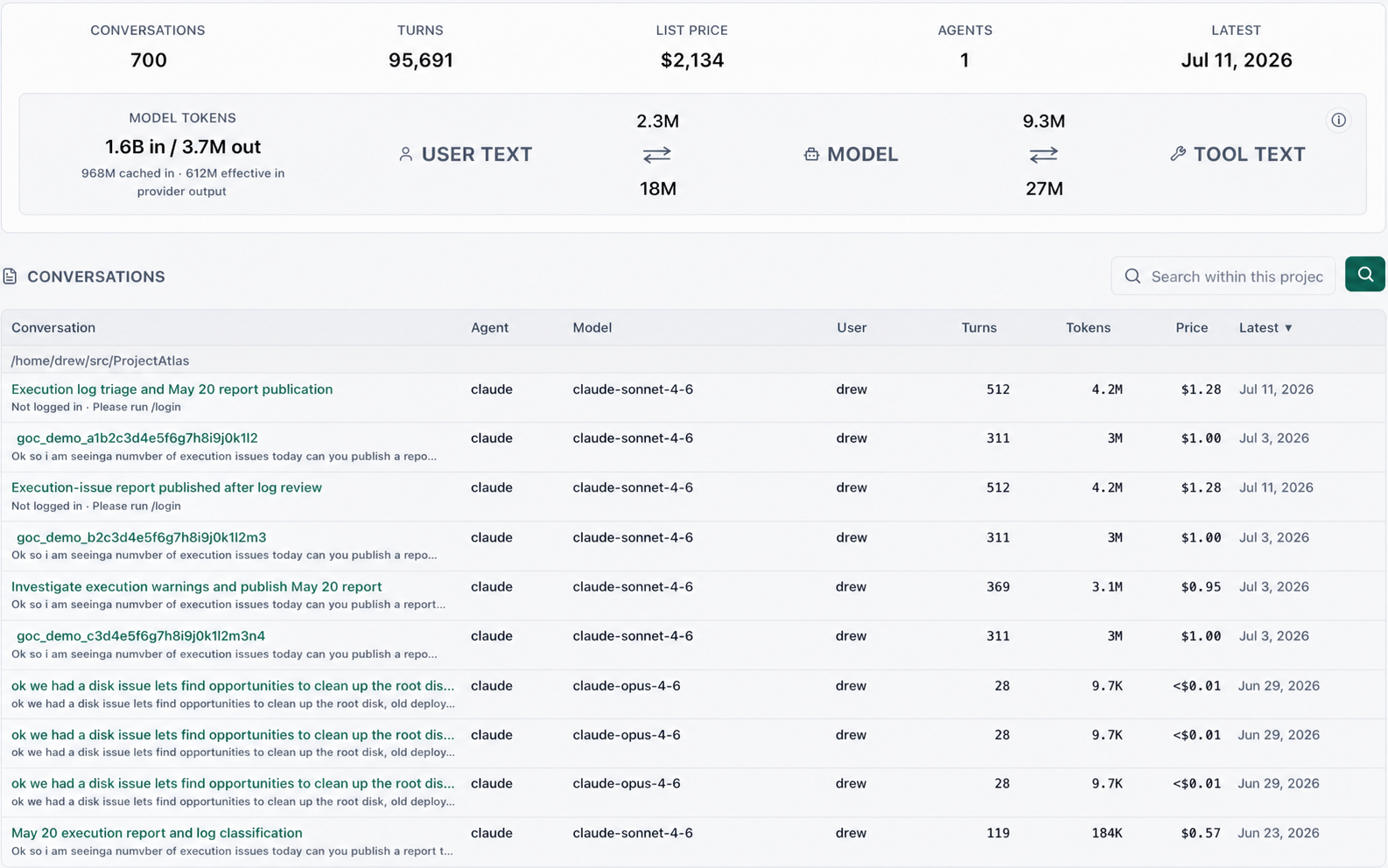Click the Jun 23, 2026 date cell
This screenshot has width=1388, height=868.
(x=1279, y=833)
